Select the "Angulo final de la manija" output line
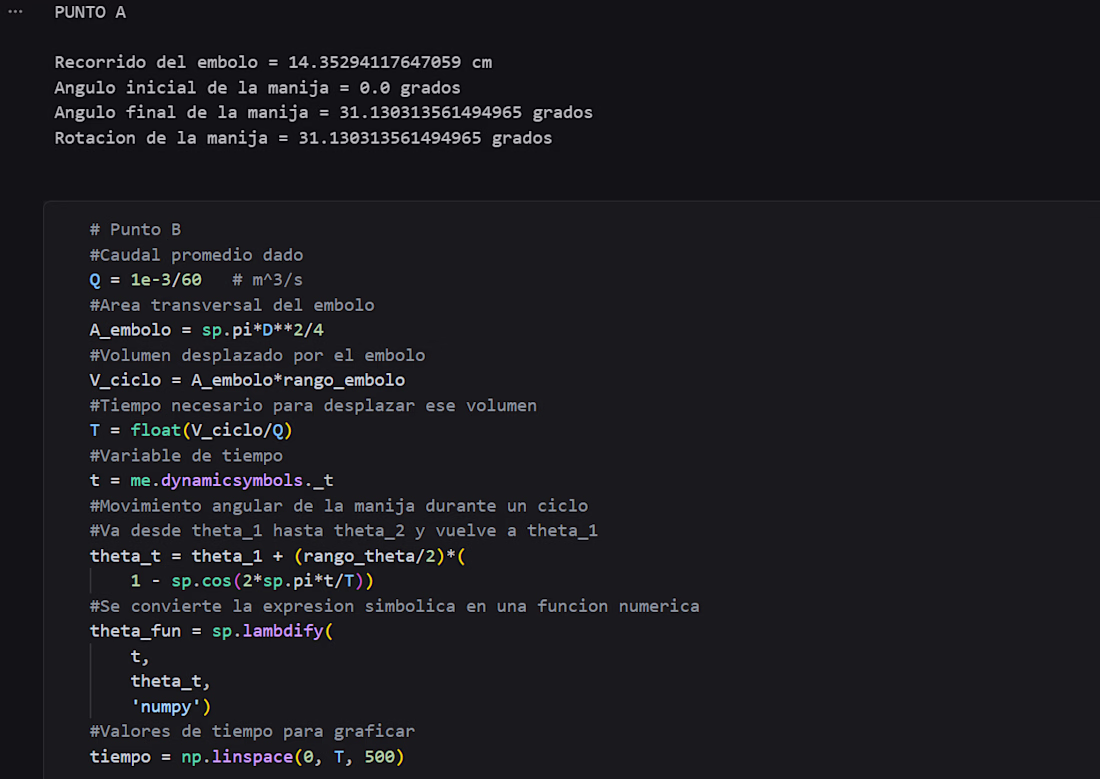1100x779 pixels. tap(323, 112)
